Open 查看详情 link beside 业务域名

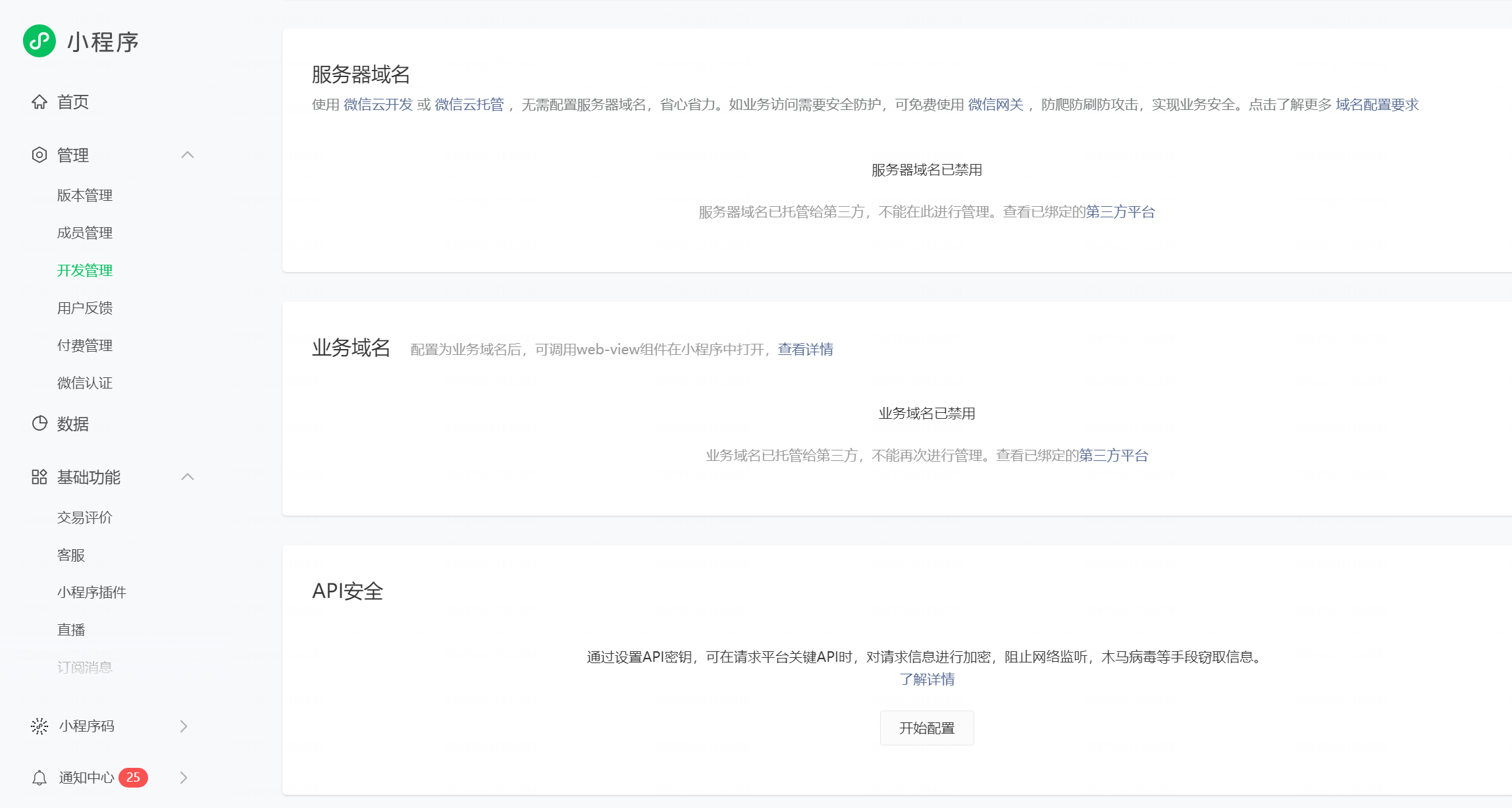pos(805,350)
